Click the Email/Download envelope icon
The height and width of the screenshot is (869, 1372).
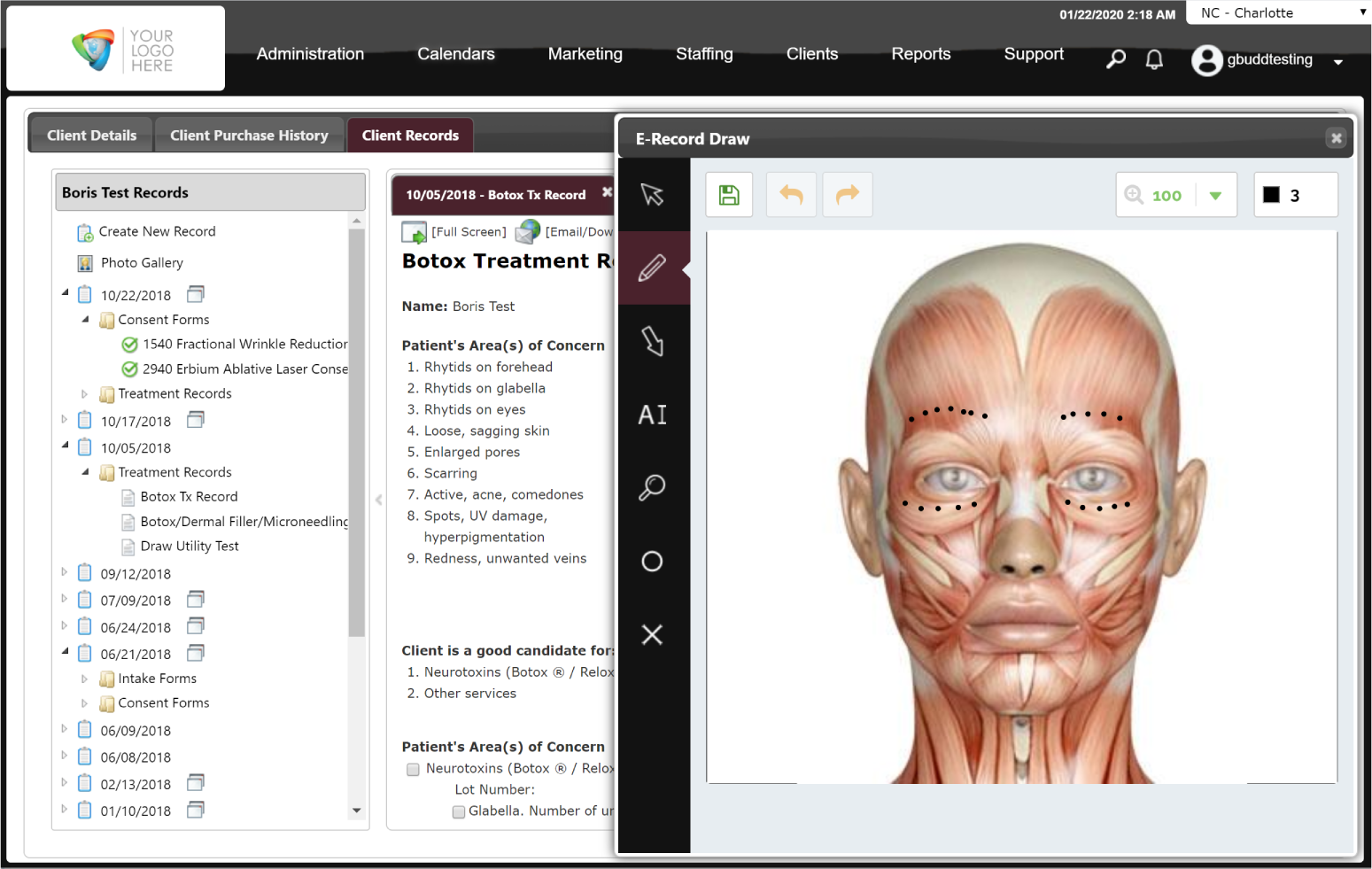(x=528, y=231)
